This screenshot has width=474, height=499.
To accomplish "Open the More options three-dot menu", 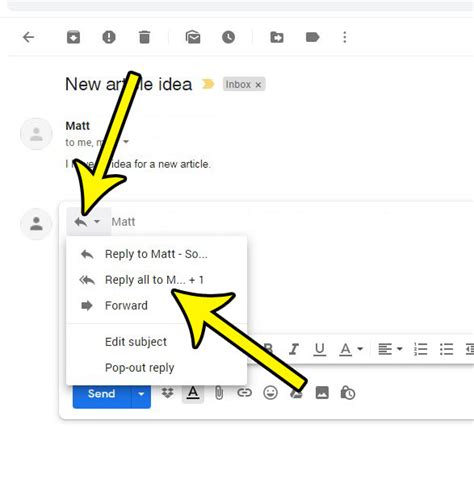I will [x=345, y=37].
